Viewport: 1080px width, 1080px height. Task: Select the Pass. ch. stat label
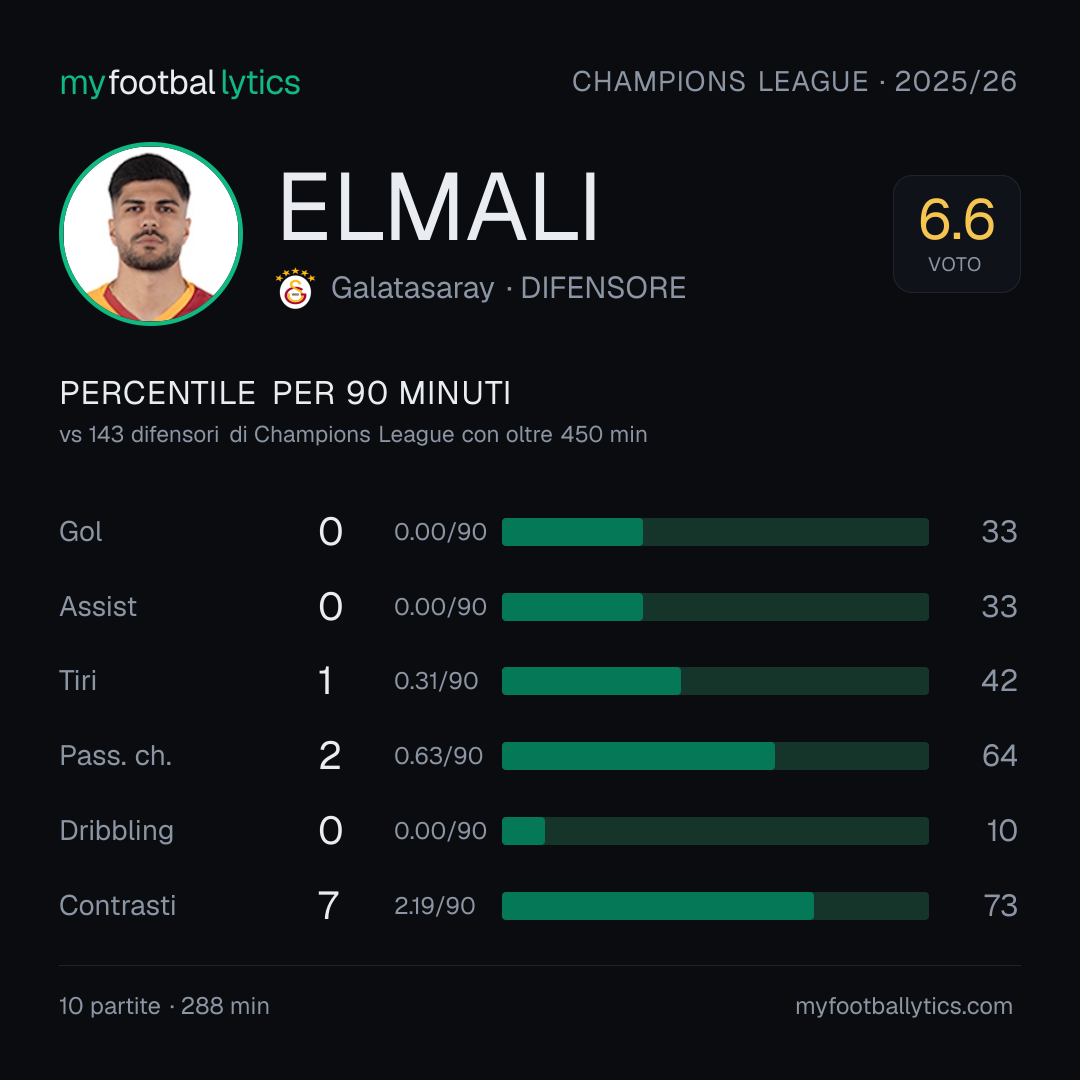tap(116, 756)
